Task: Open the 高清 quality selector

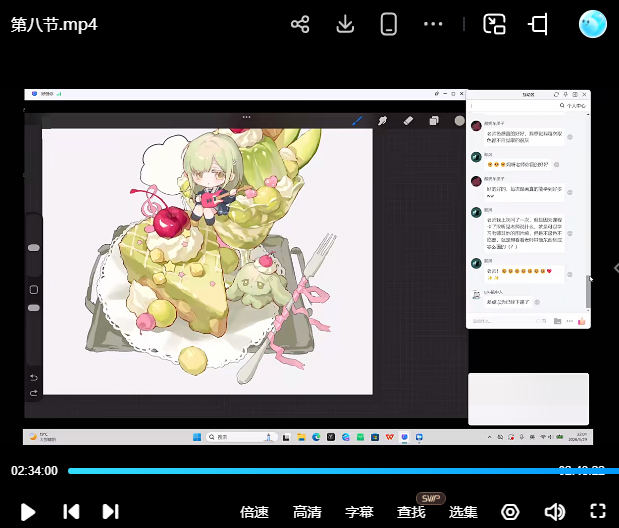Action: coord(307,512)
